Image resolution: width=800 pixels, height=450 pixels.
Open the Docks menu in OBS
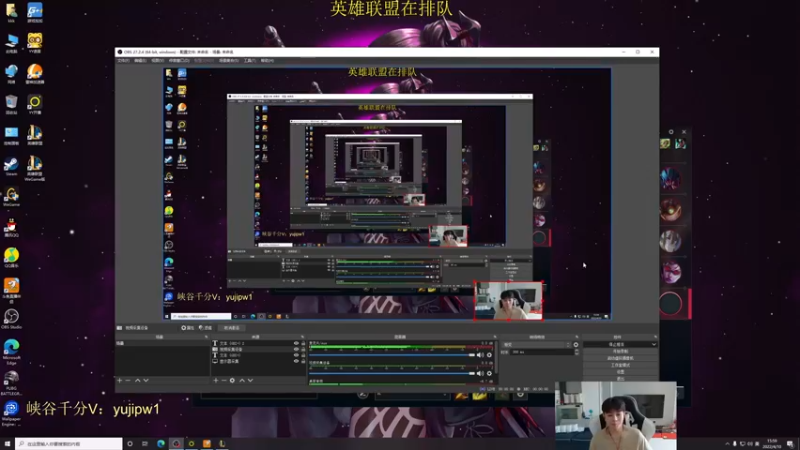coord(179,60)
